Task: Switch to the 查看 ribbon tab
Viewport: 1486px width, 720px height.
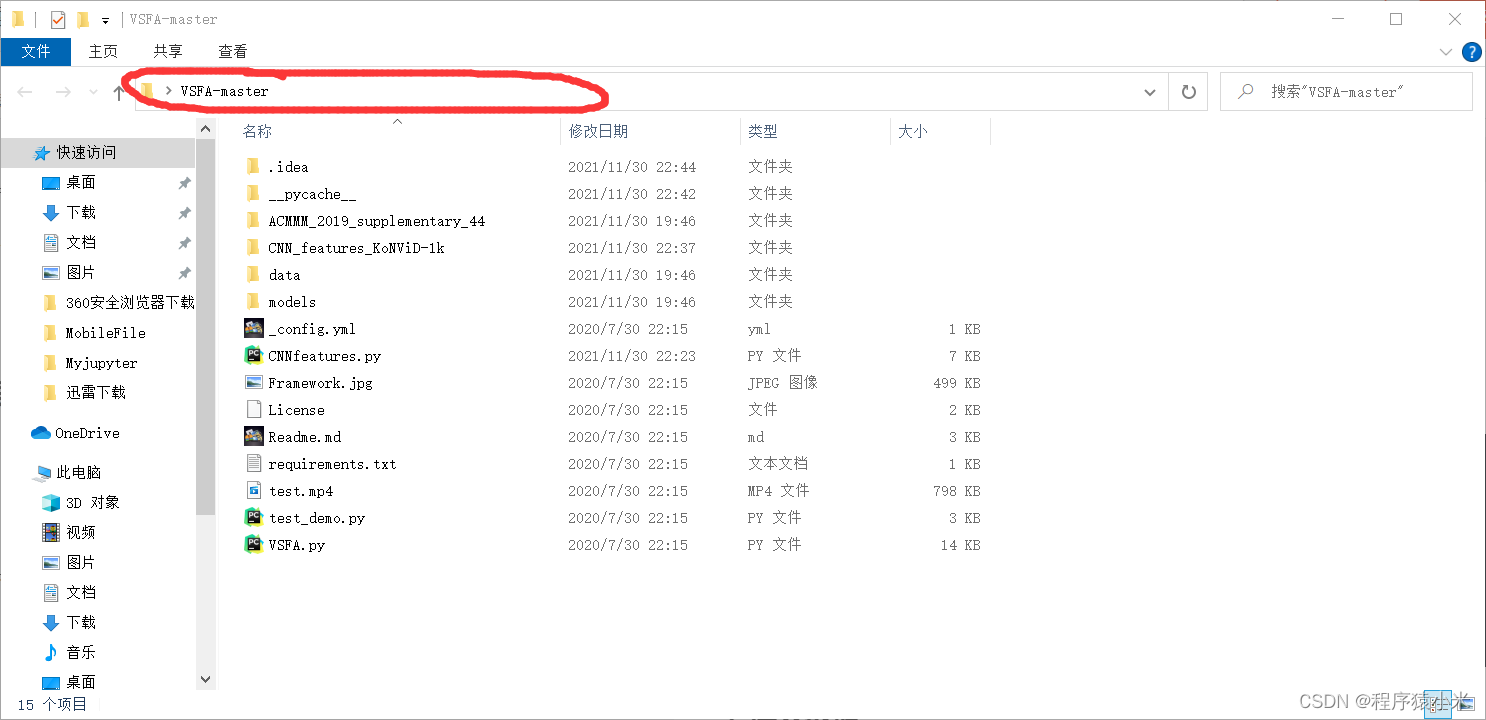Action: (x=233, y=51)
